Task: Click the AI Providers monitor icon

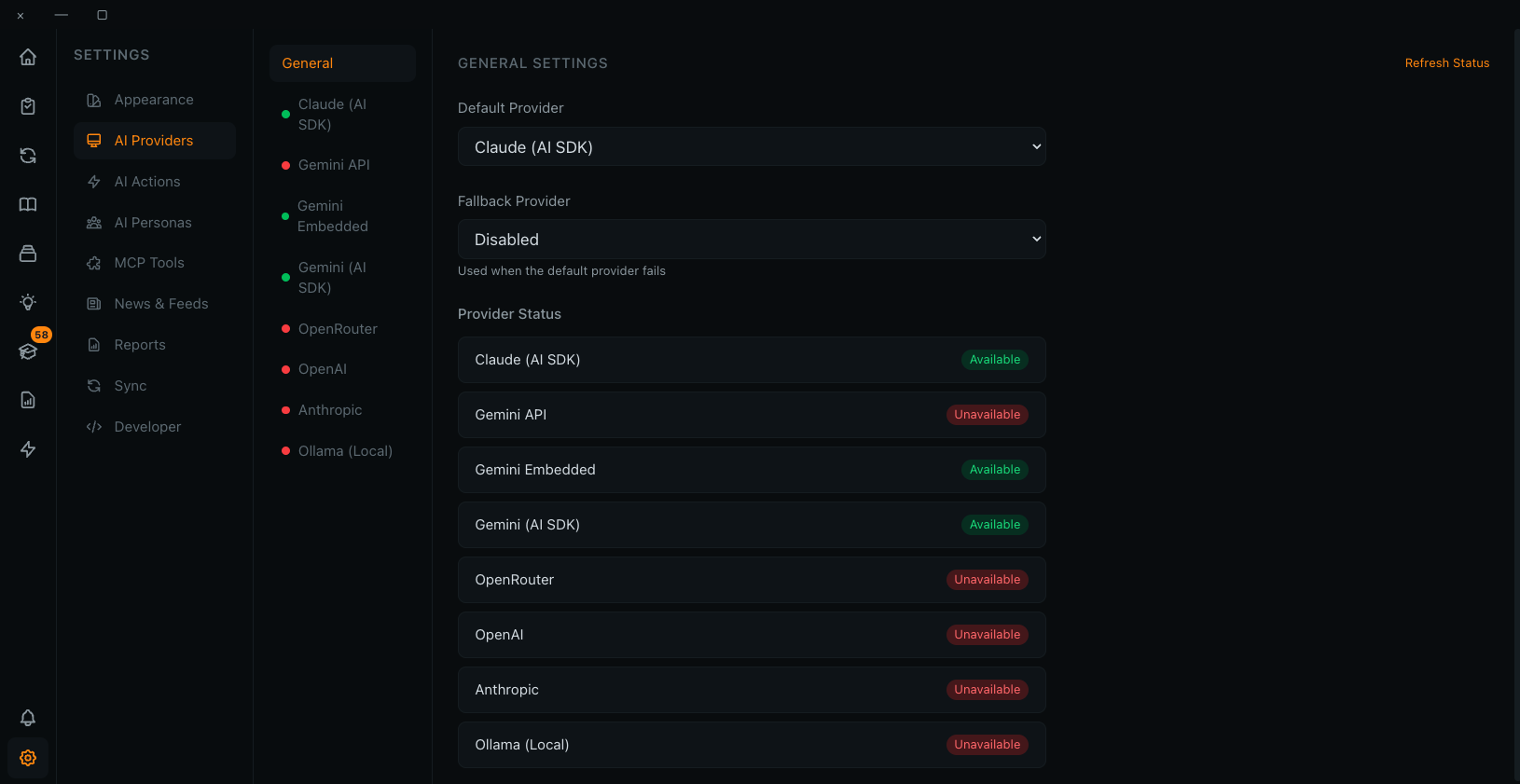Action: coord(94,141)
